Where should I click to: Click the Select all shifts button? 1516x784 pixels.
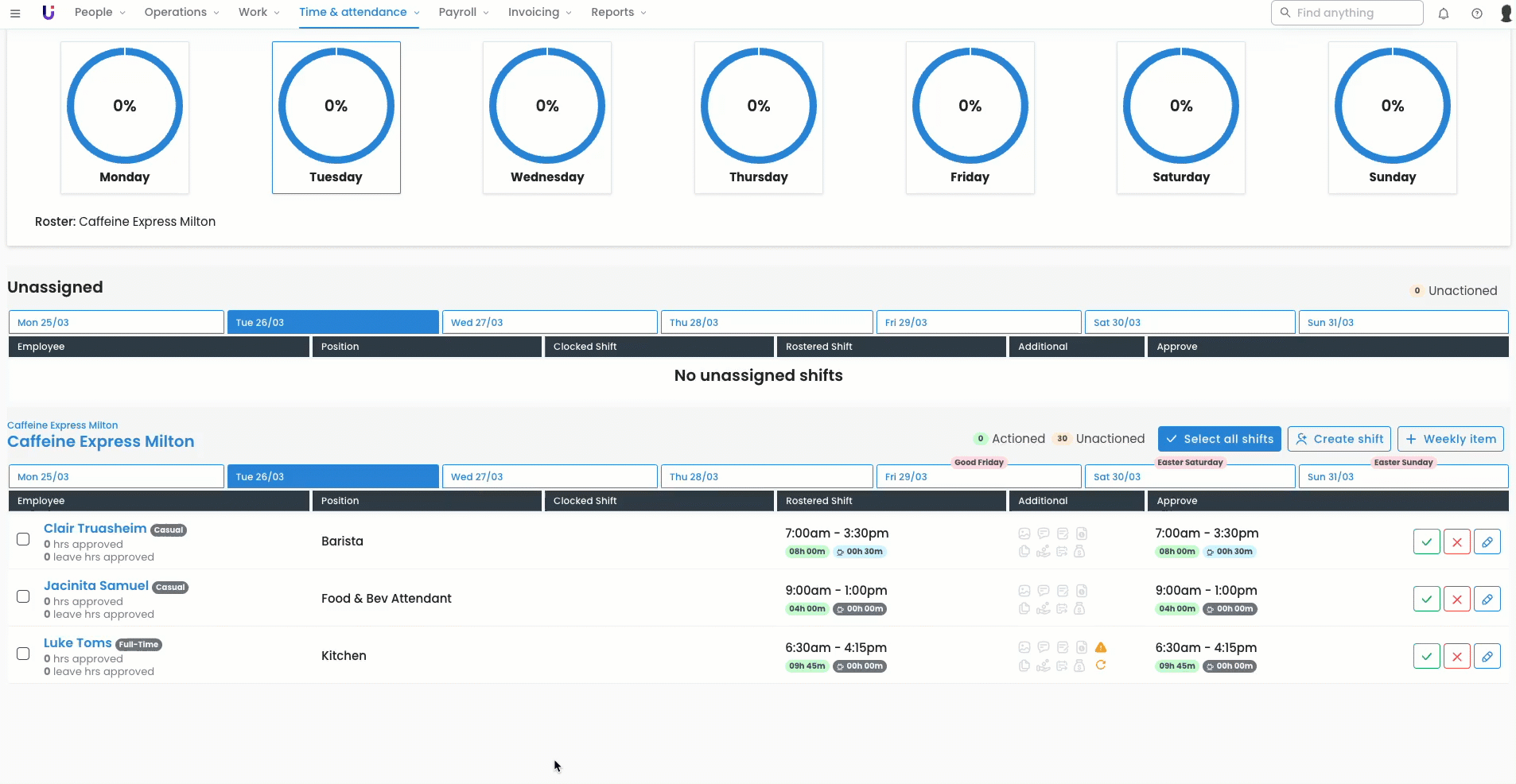[1219, 439]
